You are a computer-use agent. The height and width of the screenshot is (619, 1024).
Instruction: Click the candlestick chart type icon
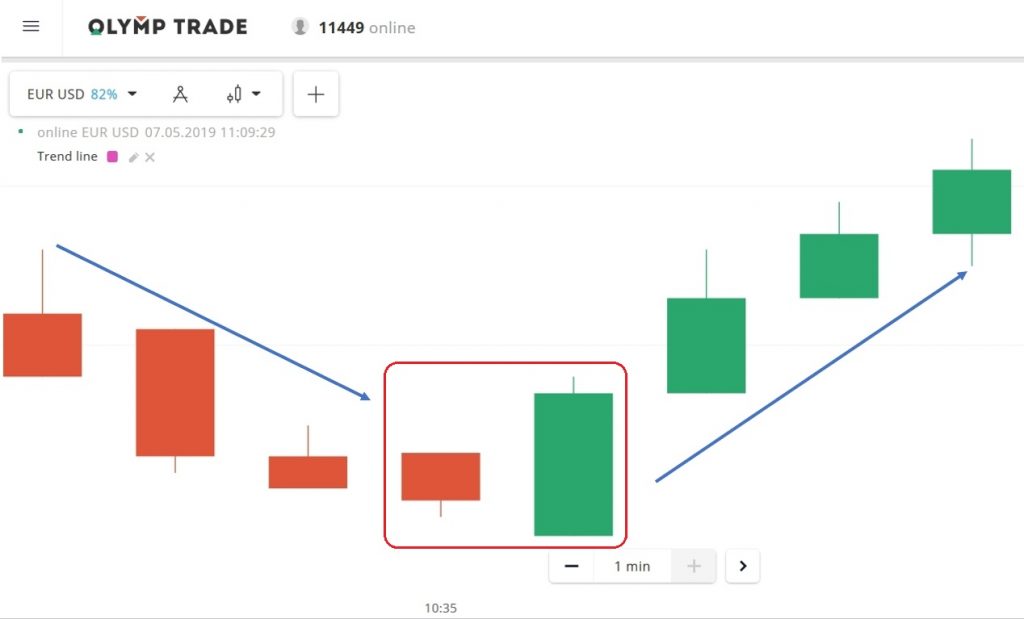235,94
